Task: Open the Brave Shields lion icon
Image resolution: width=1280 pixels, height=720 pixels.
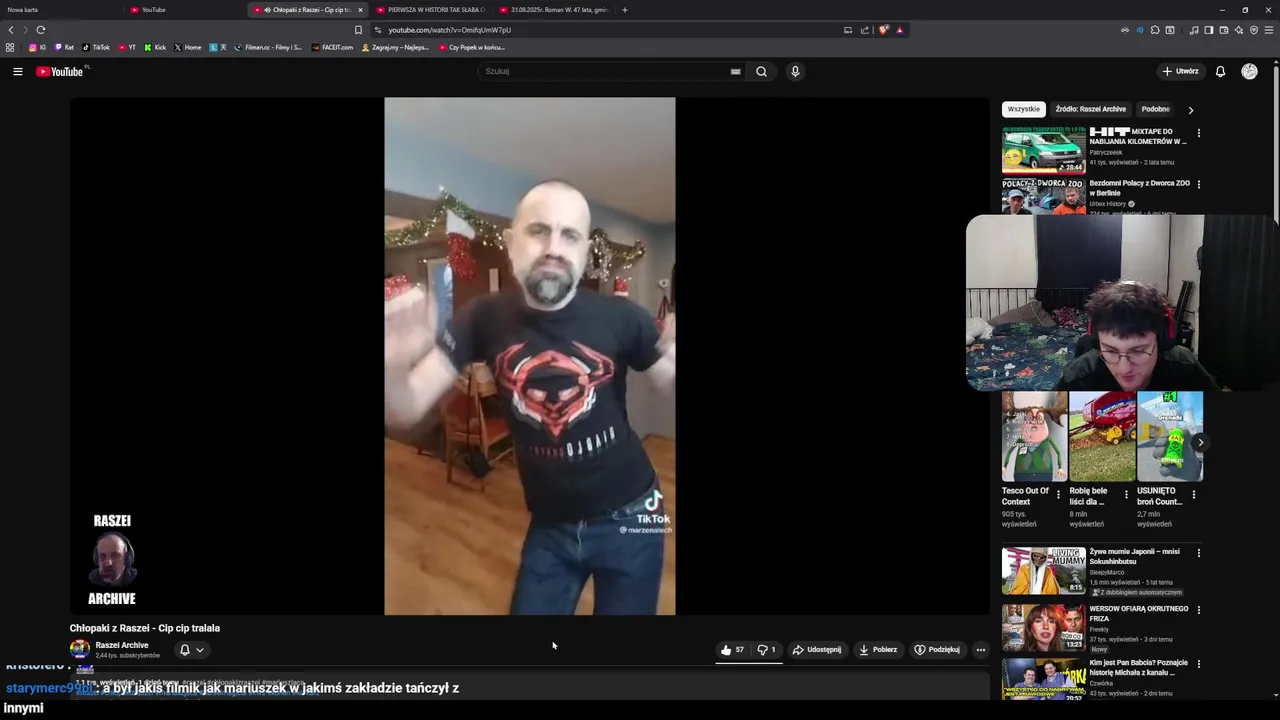Action: click(883, 30)
